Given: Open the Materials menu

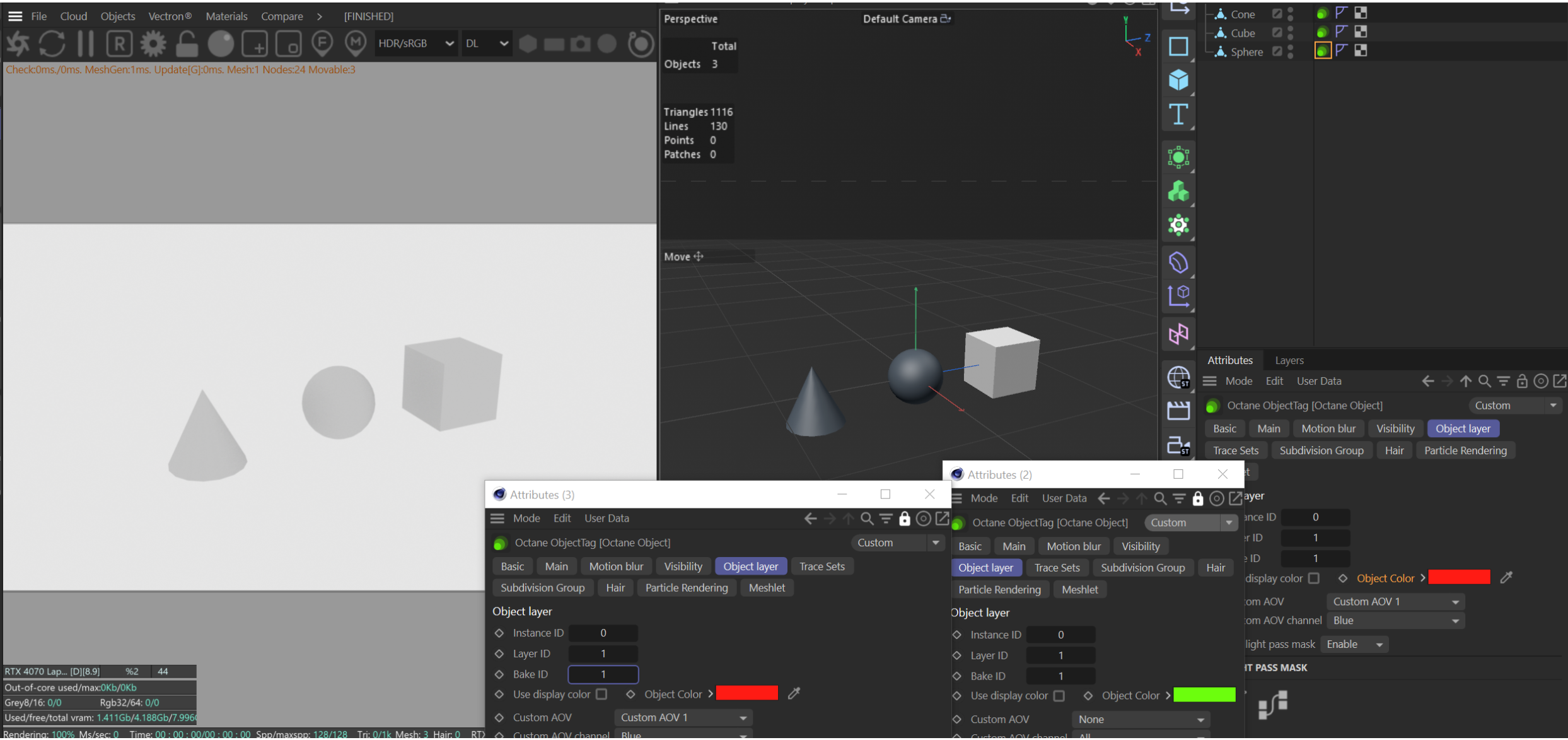Looking at the screenshot, I should pyautogui.click(x=226, y=16).
